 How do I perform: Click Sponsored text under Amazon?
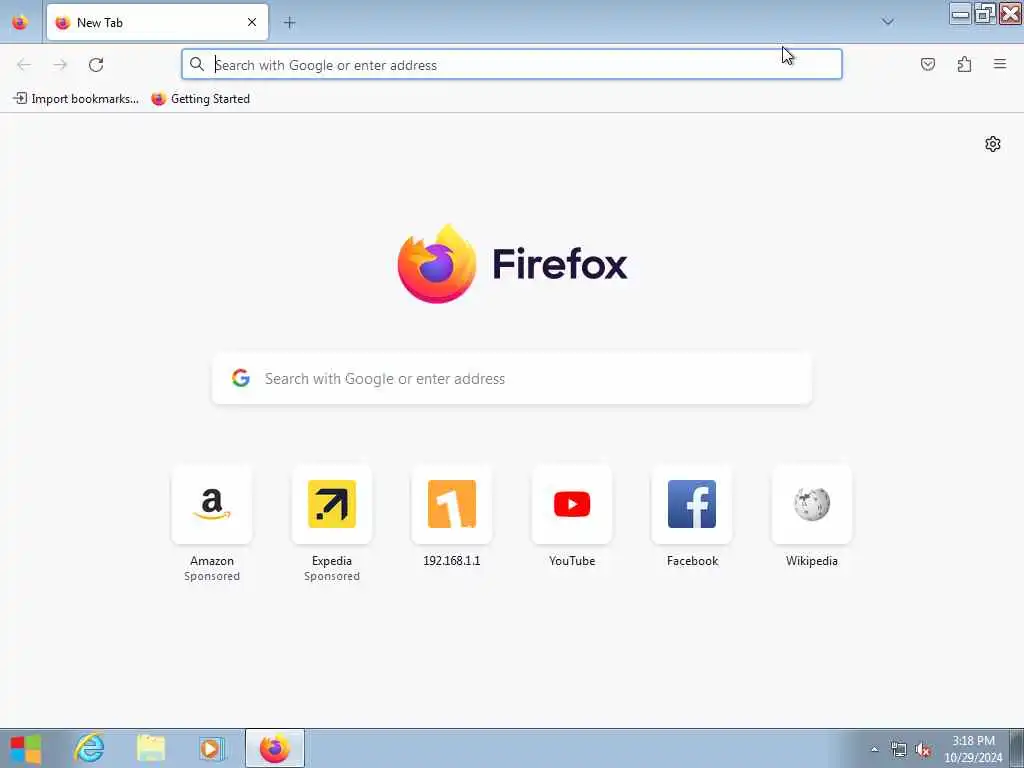click(212, 576)
